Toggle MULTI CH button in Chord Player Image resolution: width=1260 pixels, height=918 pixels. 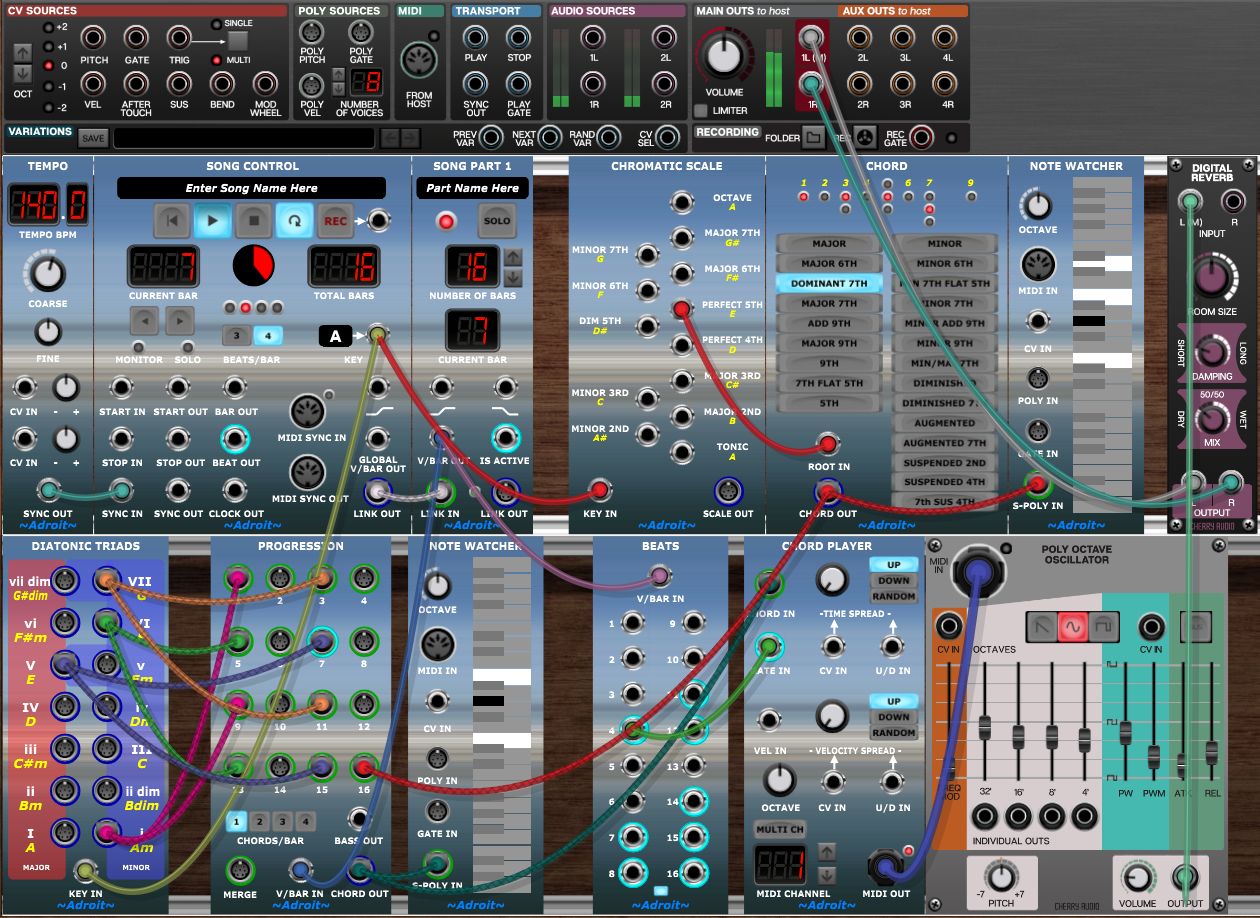click(x=781, y=829)
